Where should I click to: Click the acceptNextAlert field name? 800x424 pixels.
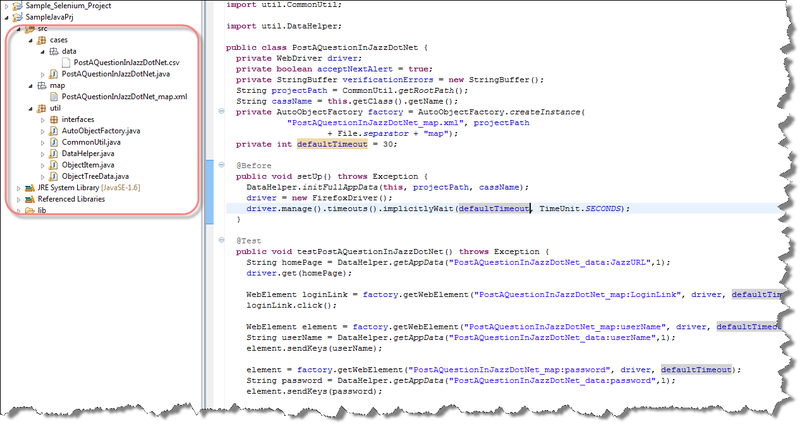point(355,69)
